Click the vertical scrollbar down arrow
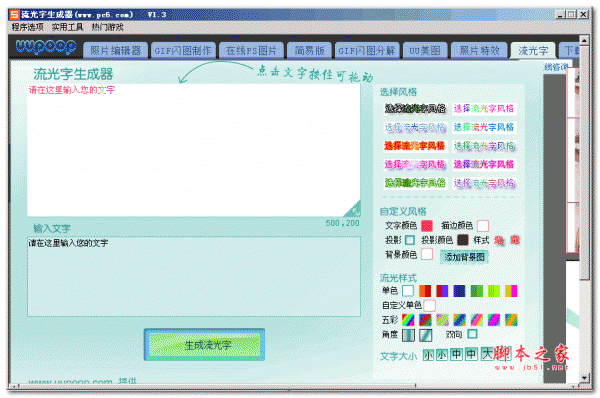The height and width of the screenshot is (398, 600). (x=584, y=378)
